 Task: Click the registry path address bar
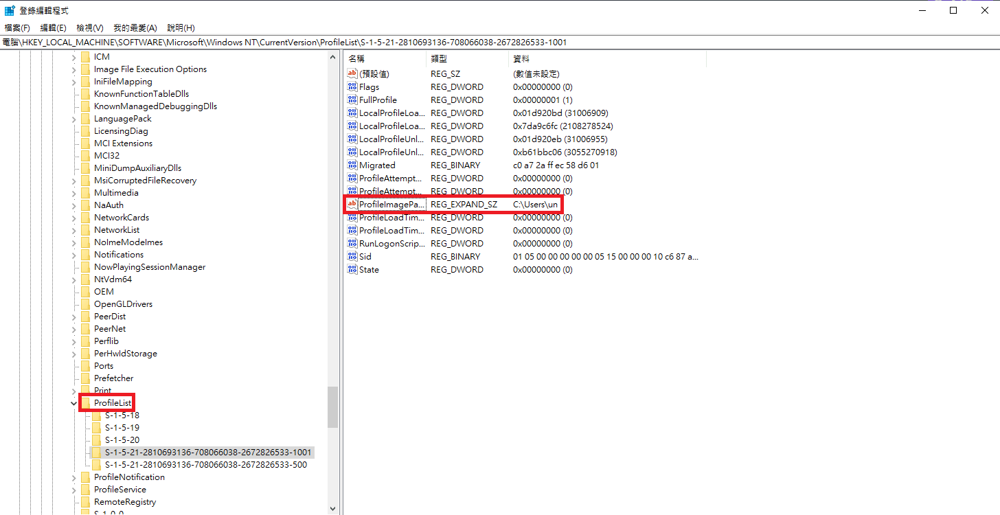(x=500, y=43)
